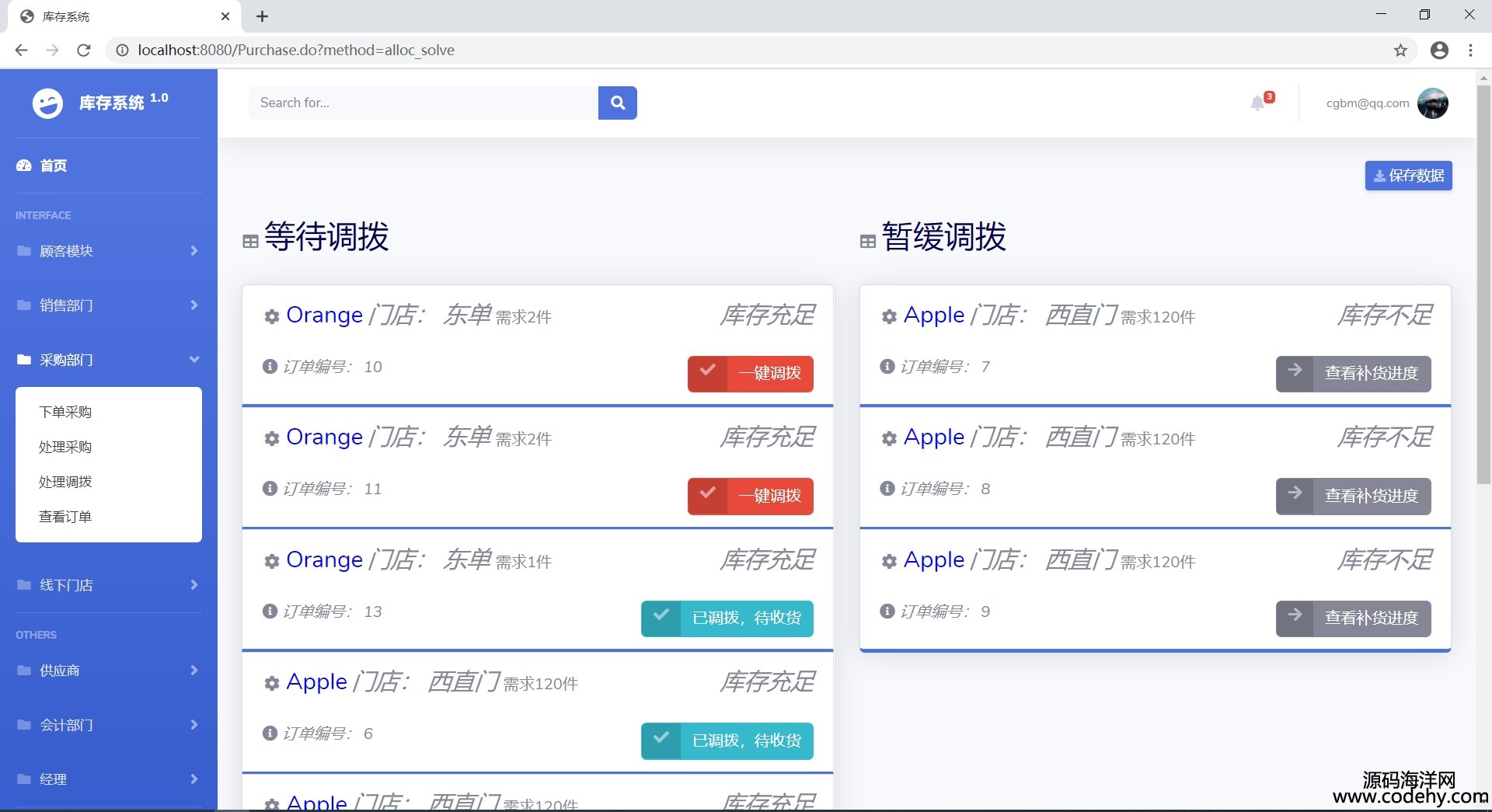This screenshot has height=812, width=1492.
Task: Open the 查看订单 submenu item
Action: tap(65, 517)
